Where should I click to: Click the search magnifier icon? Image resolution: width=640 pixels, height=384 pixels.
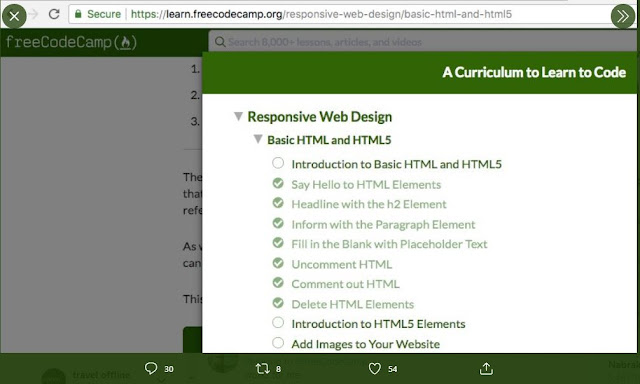tap(220, 42)
